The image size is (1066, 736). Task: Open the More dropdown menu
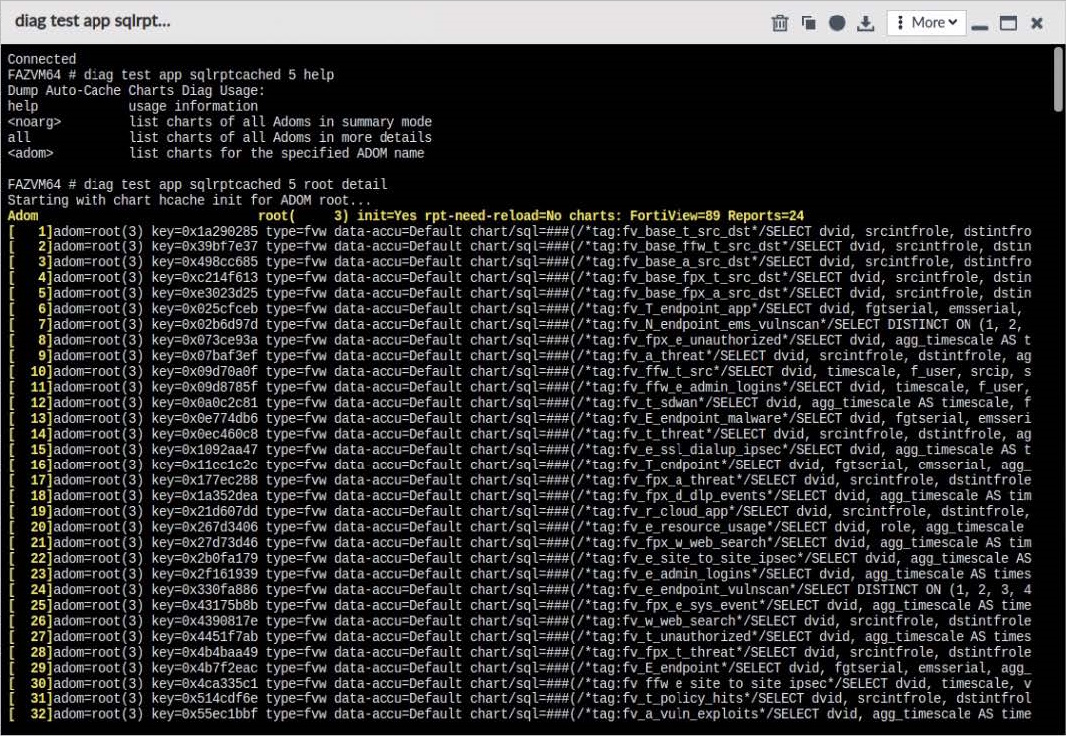pyautogui.click(x=926, y=23)
